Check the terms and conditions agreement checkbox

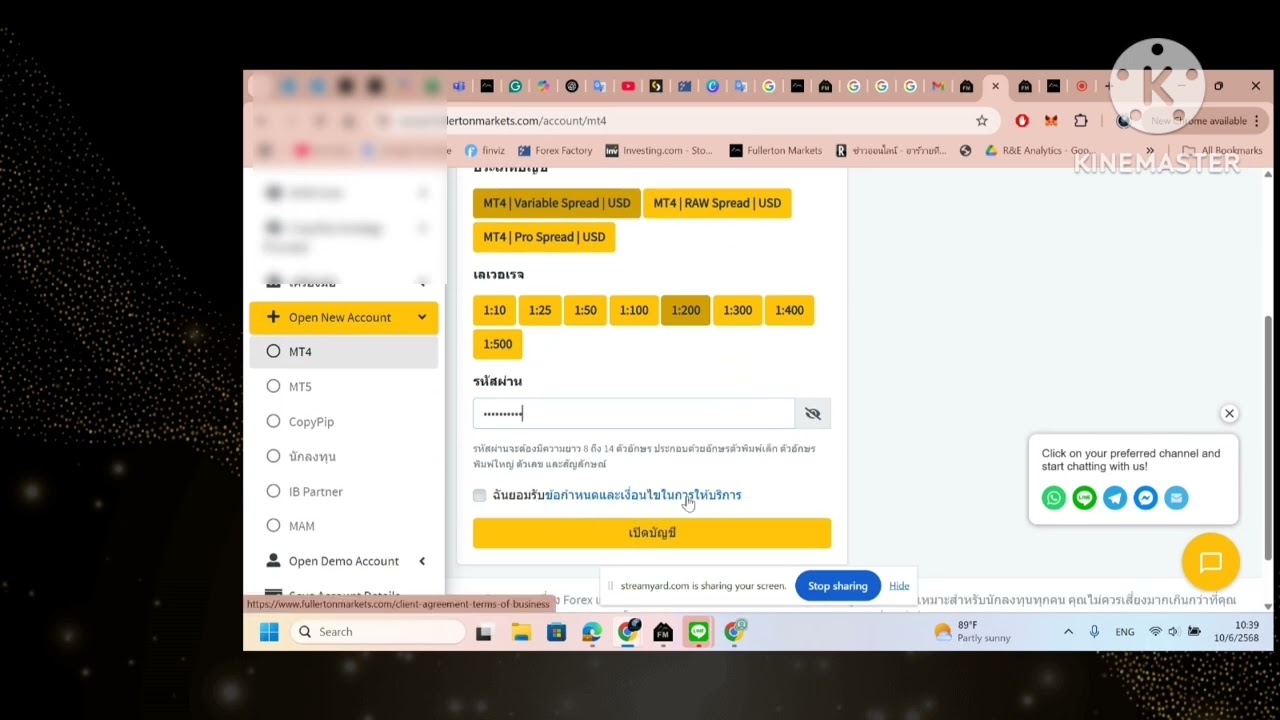click(x=480, y=495)
